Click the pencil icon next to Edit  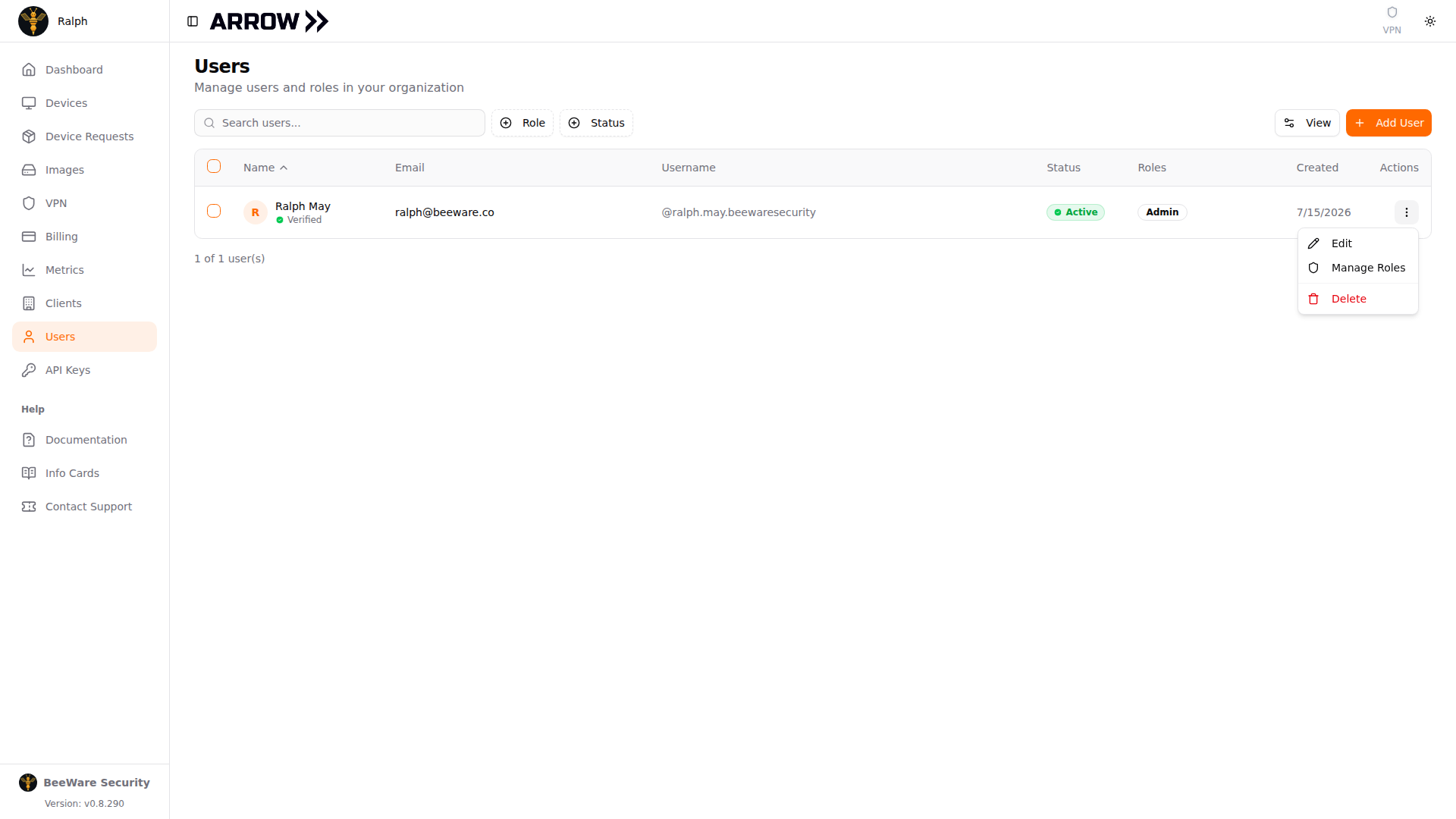pos(1313,243)
